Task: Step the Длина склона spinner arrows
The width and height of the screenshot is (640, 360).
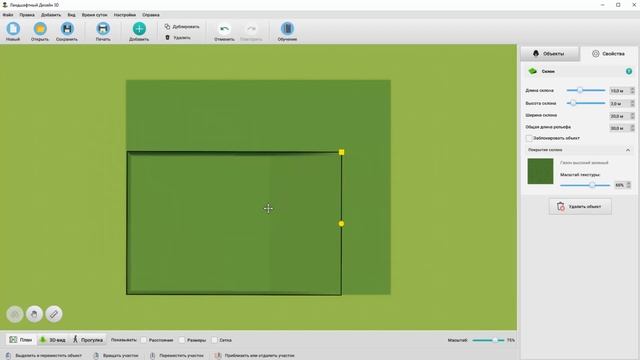Action: 632,91
